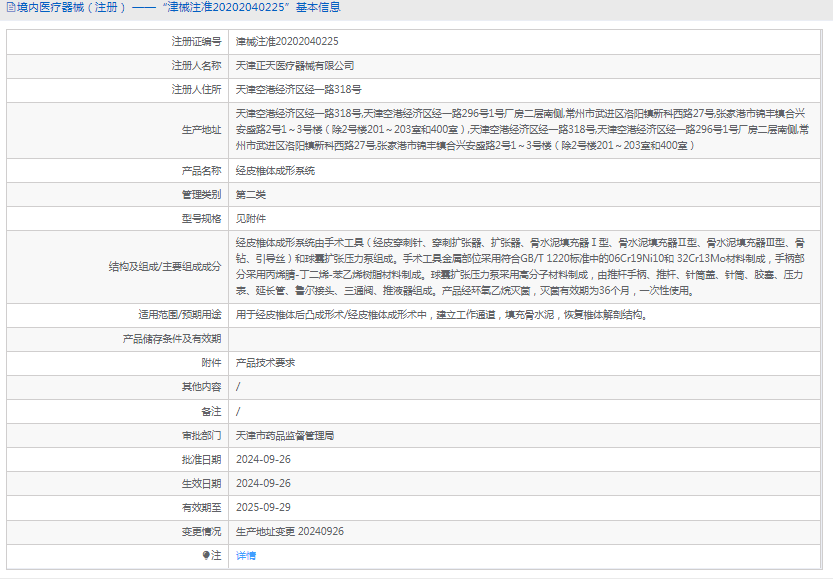The image size is (833, 579).
Task: Click the 备注 label cell
Action: pos(118,412)
